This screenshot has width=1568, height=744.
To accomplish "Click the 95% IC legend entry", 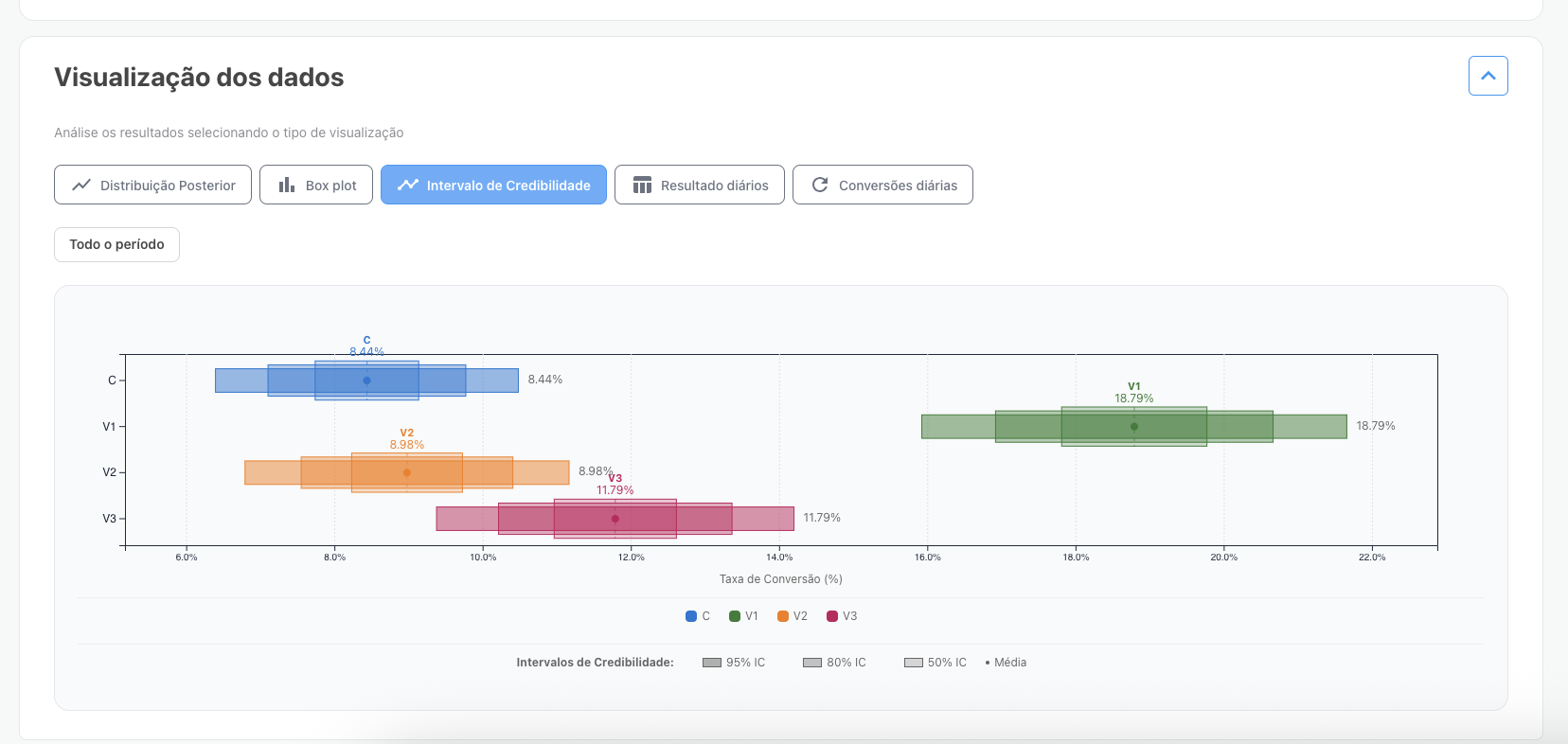I will point(734,663).
